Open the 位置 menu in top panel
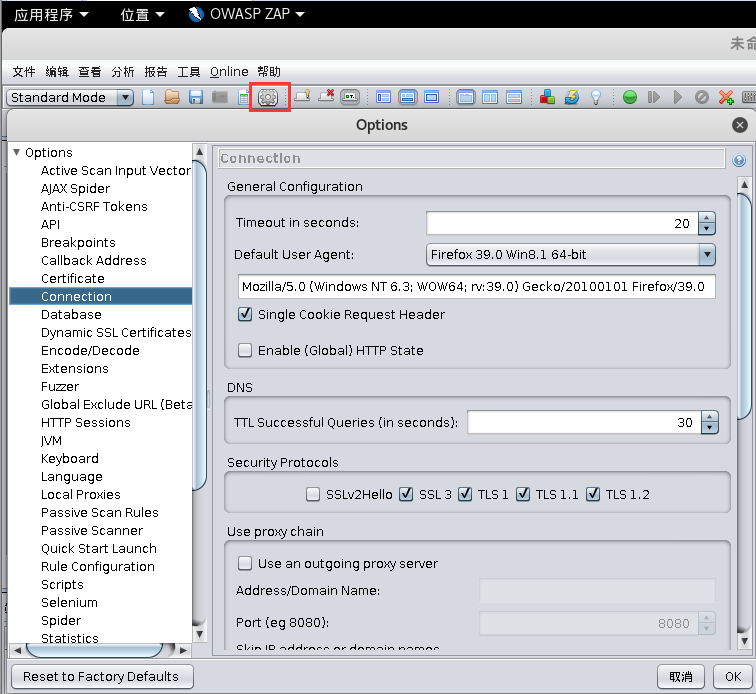The height and width of the screenshot is (694, 756). pyautogui.click(x=142, y=14)
